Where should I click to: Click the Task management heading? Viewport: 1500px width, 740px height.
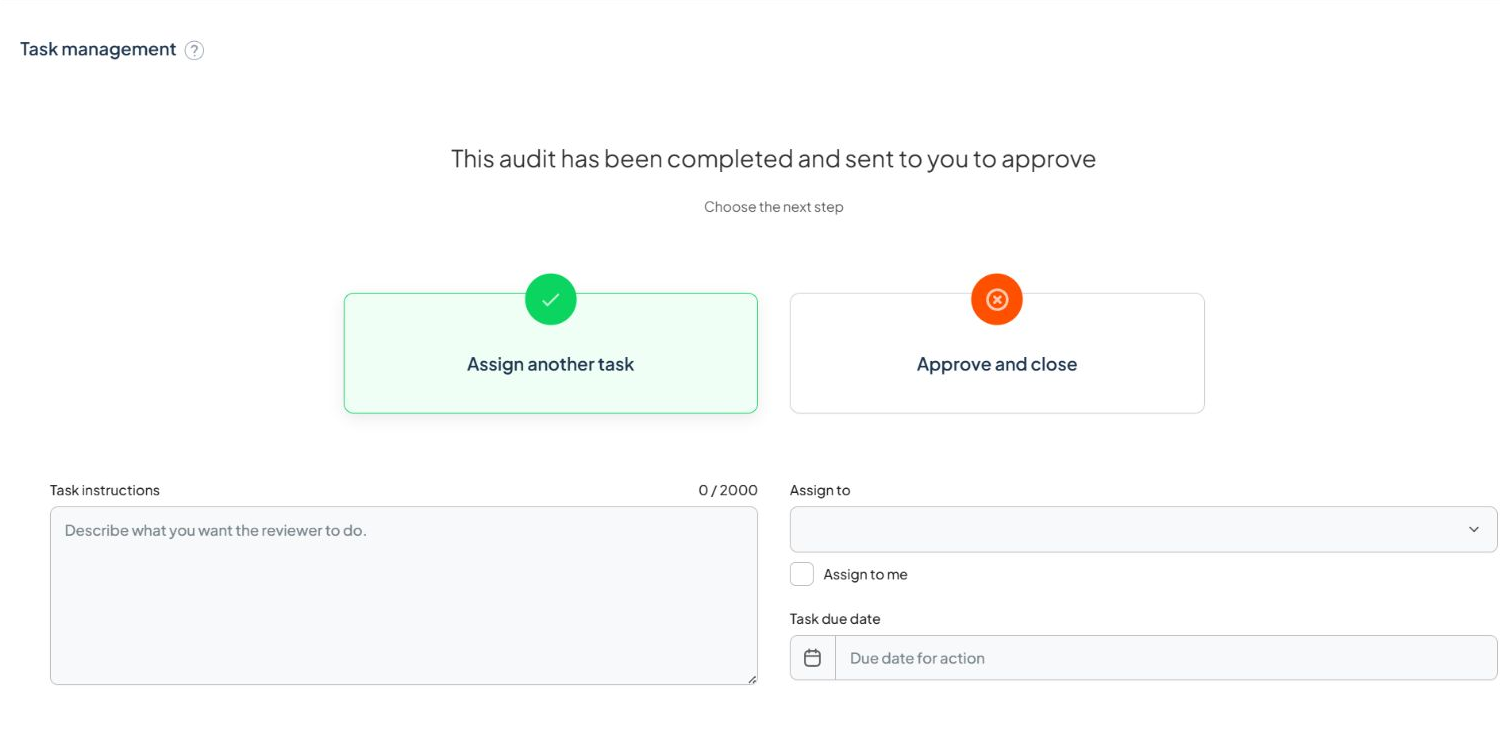pyautogui.click(x=98, y=49)
